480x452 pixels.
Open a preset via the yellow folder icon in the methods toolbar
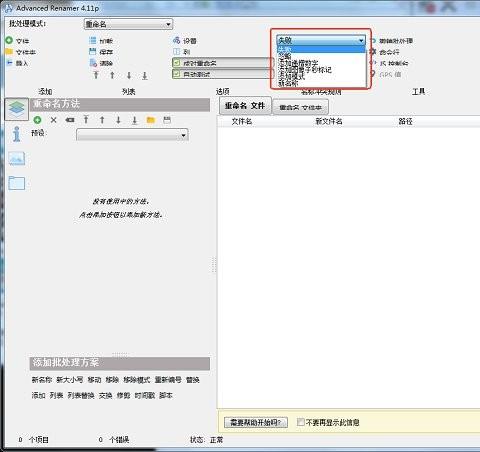[x=151, y=120]
